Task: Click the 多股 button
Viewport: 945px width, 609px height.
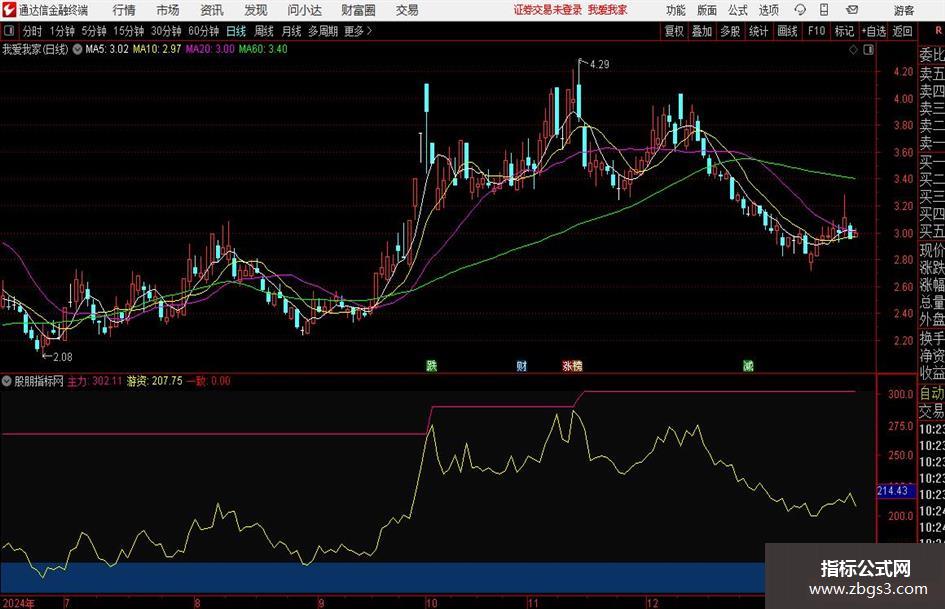Action: 730,31
